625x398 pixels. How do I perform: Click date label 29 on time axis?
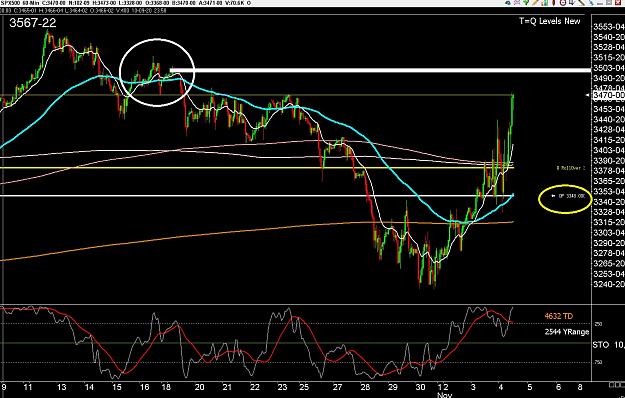tap(393, 387)
